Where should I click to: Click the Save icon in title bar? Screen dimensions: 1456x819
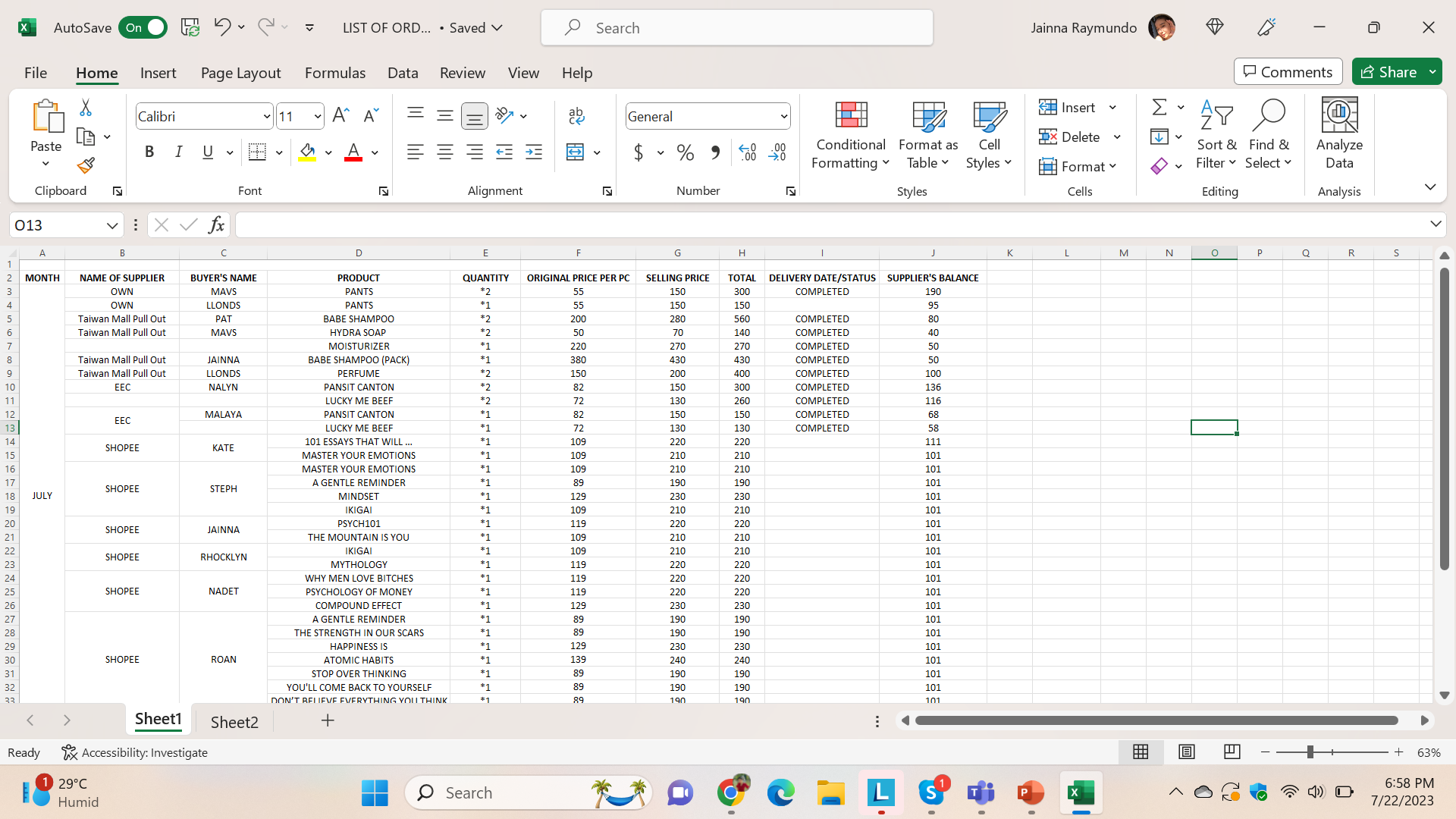(190, 27)
